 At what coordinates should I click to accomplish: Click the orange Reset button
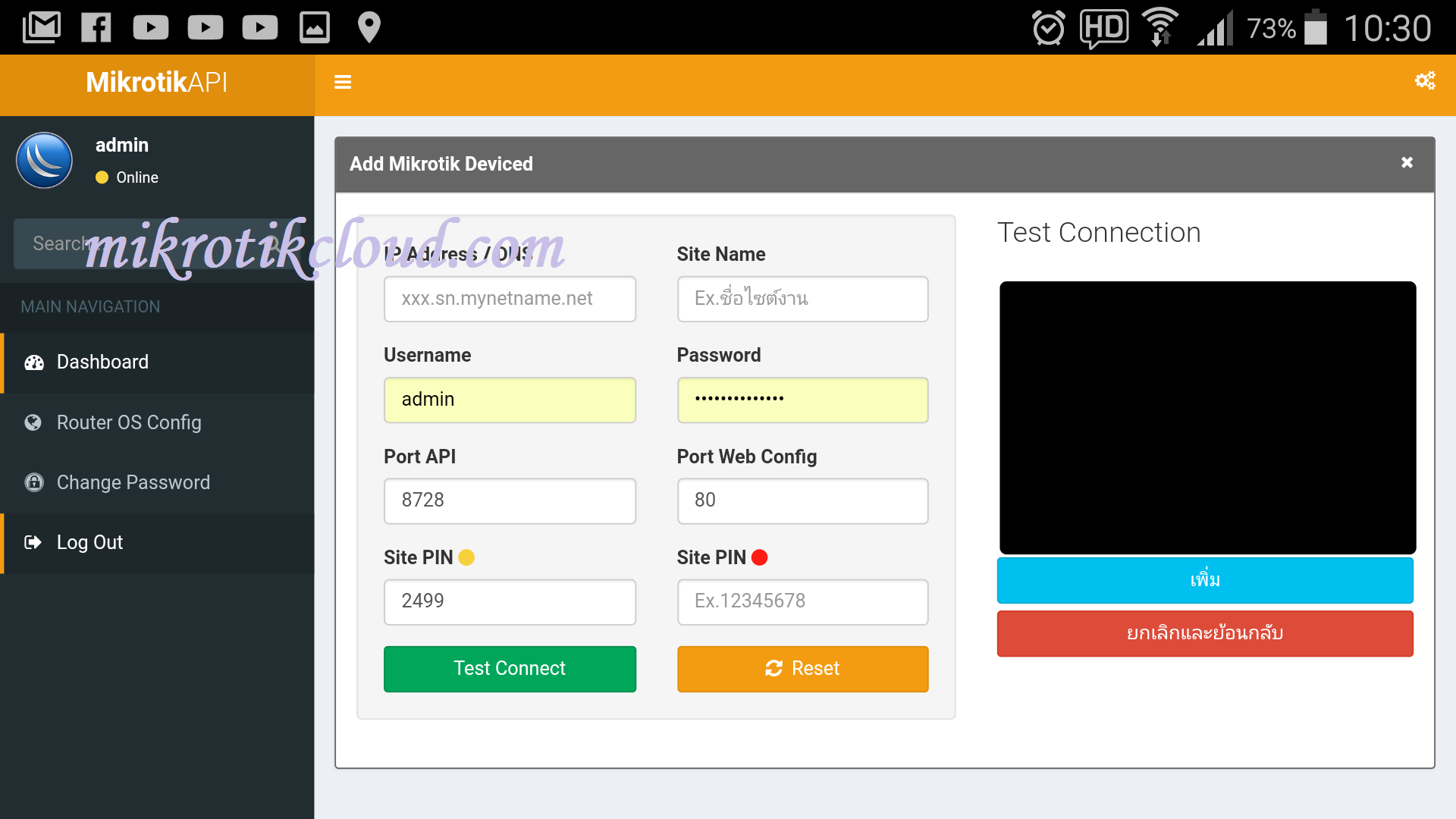[x=802, y=669]
